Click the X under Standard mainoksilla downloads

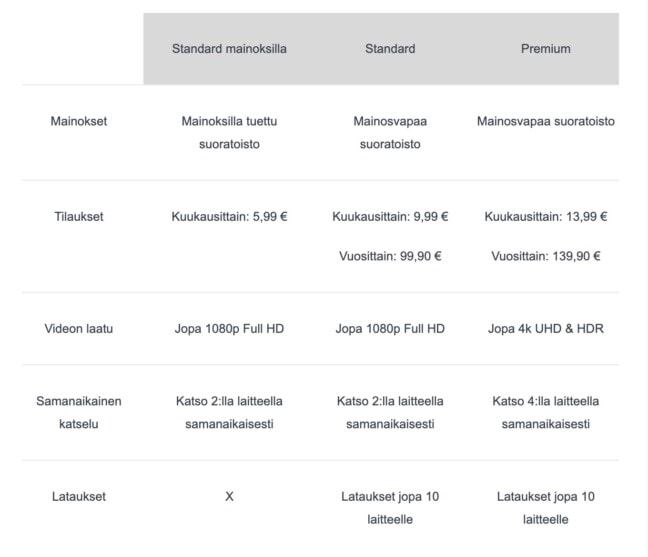pos(229,496)
